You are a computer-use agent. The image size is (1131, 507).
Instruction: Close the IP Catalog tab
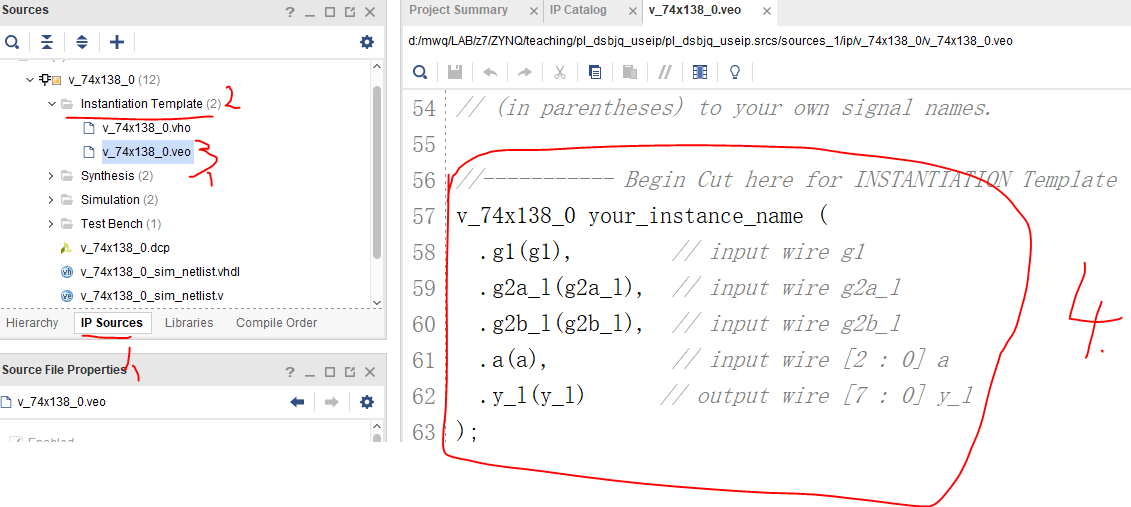click(x=632, y=11)
